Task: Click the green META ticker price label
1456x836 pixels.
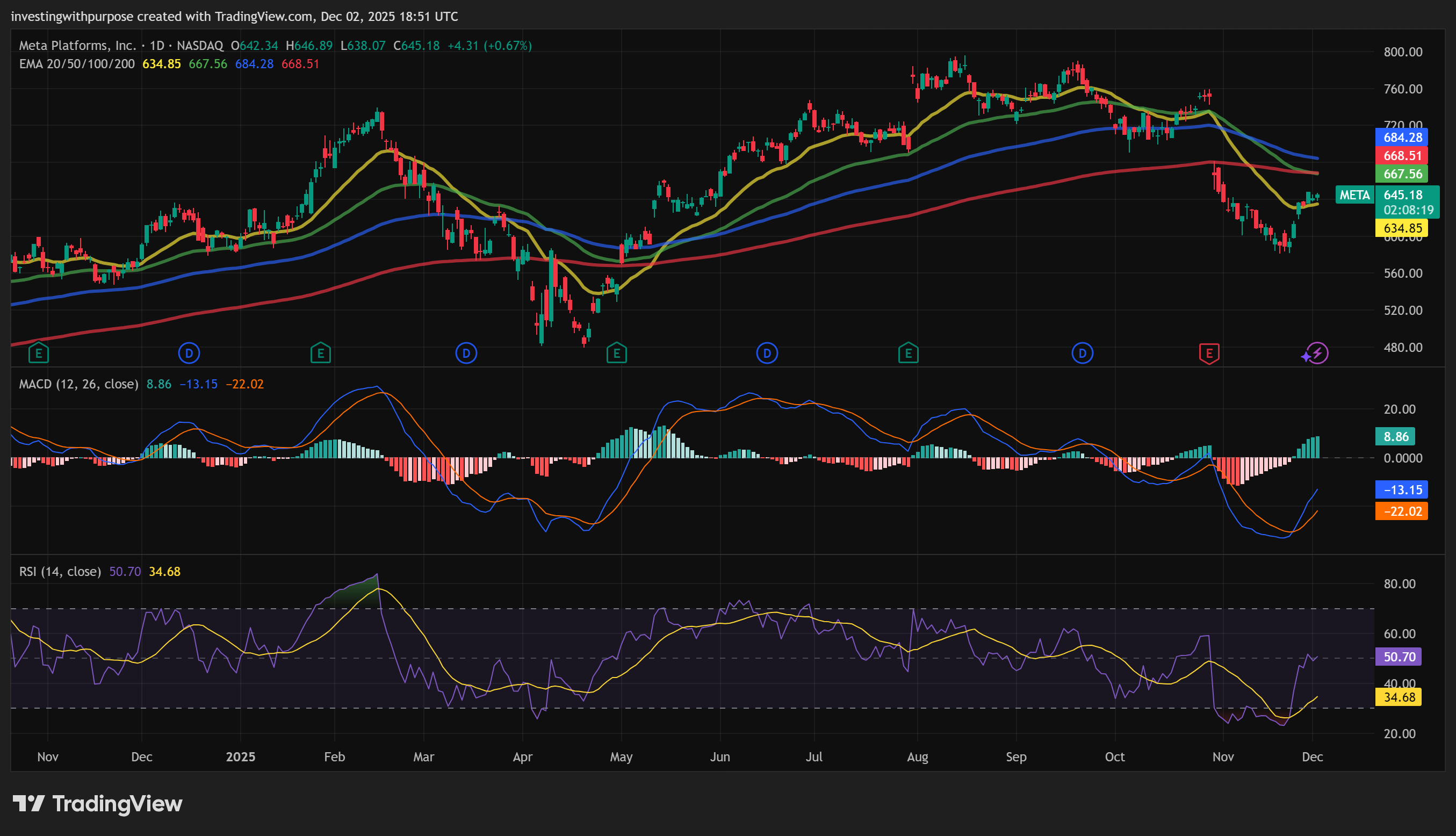Action: [x=1354, y=195]
